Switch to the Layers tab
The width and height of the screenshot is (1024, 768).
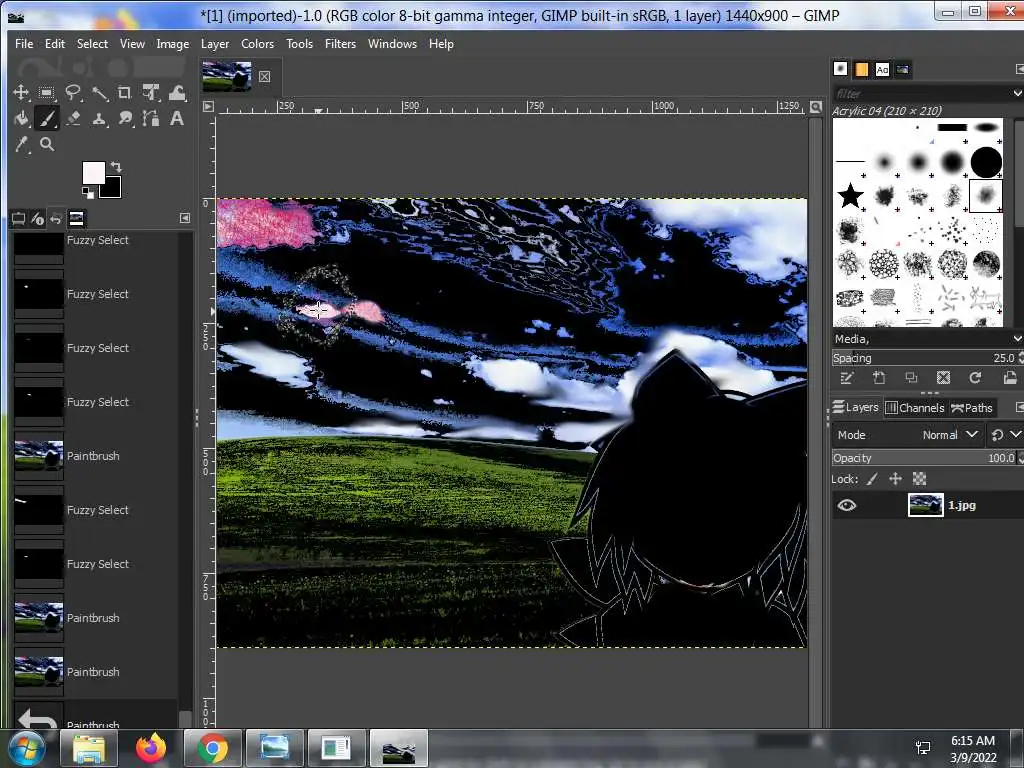tap(856, 408)
